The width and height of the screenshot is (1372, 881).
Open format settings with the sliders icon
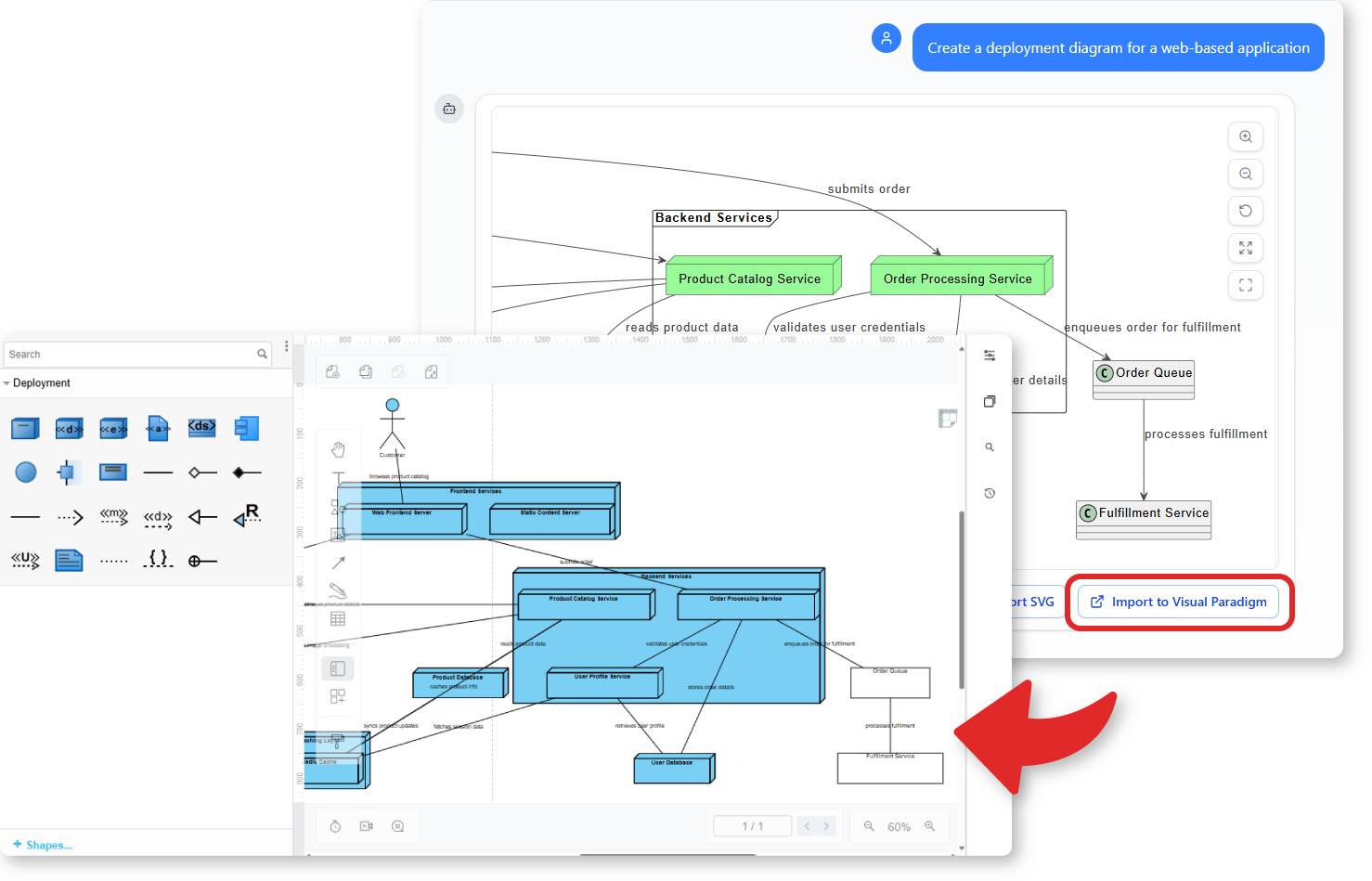click(x=990, y=355)
